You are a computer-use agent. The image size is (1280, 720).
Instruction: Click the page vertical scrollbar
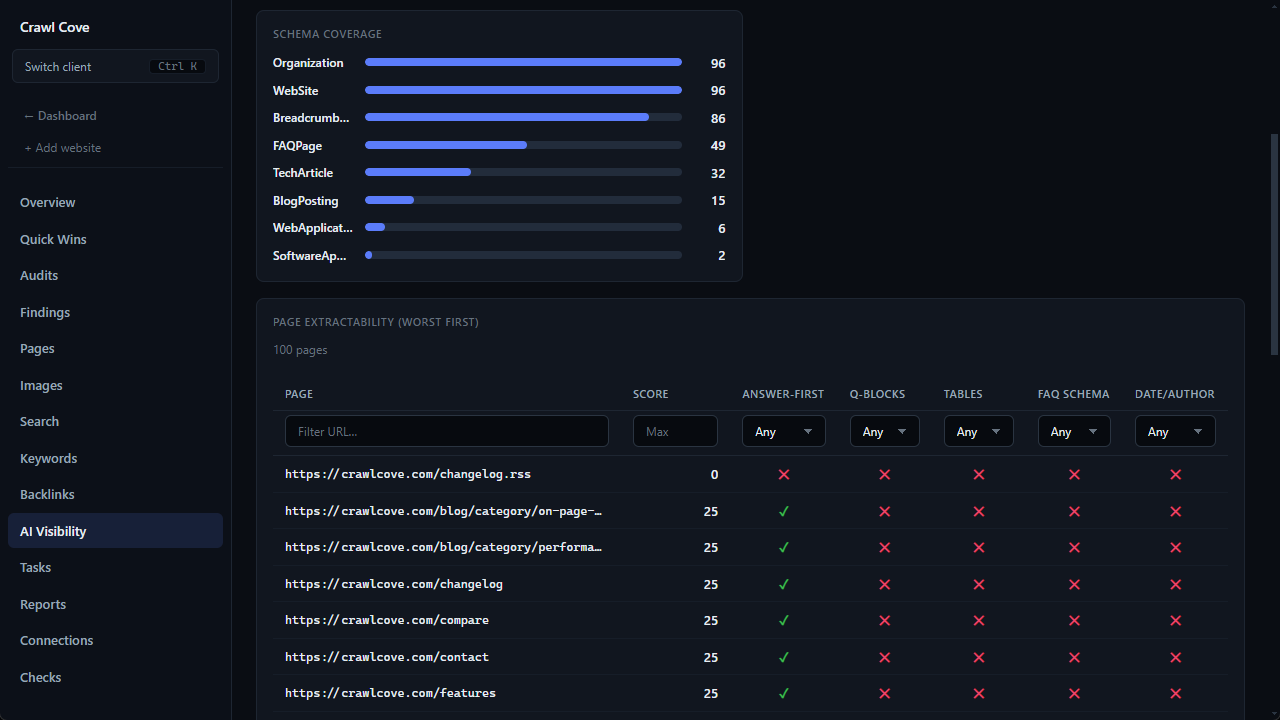tap(1274, 245)
